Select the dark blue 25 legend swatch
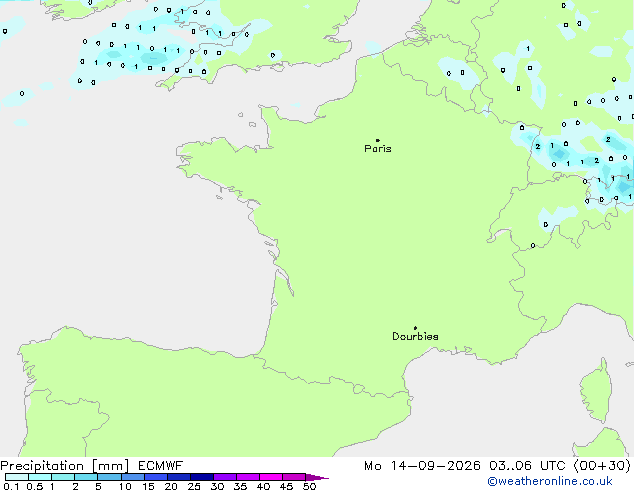This screenshot has height=490, width=634. tap(202, 477)
